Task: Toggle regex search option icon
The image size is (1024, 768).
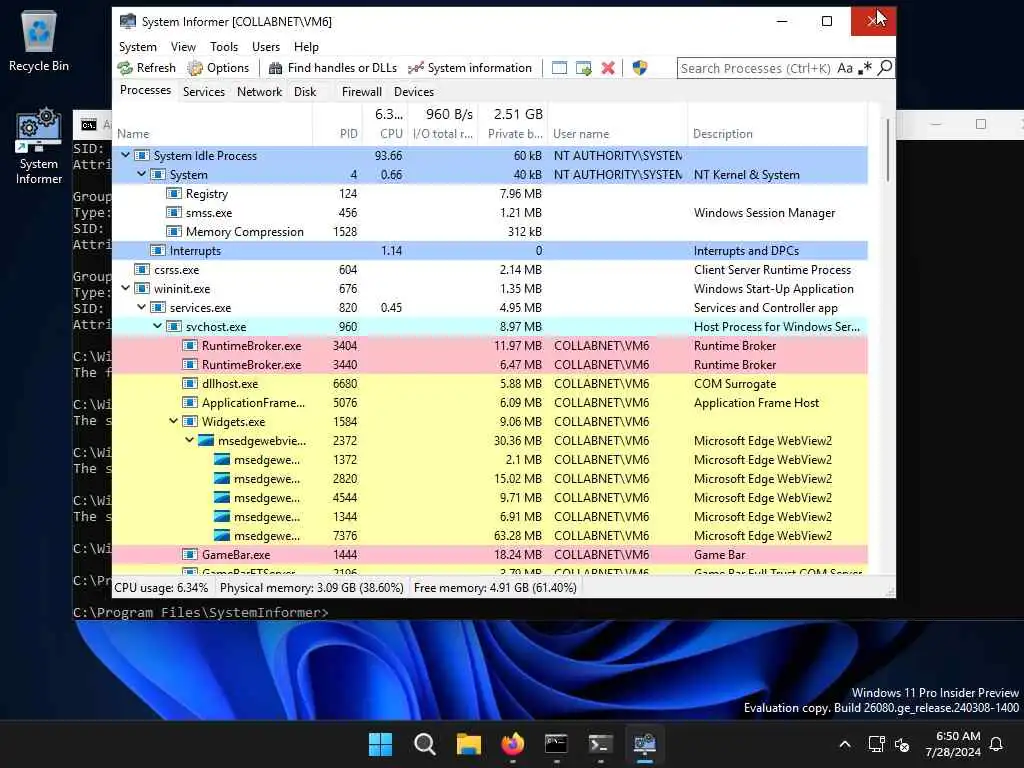Action: coord(865,68)
